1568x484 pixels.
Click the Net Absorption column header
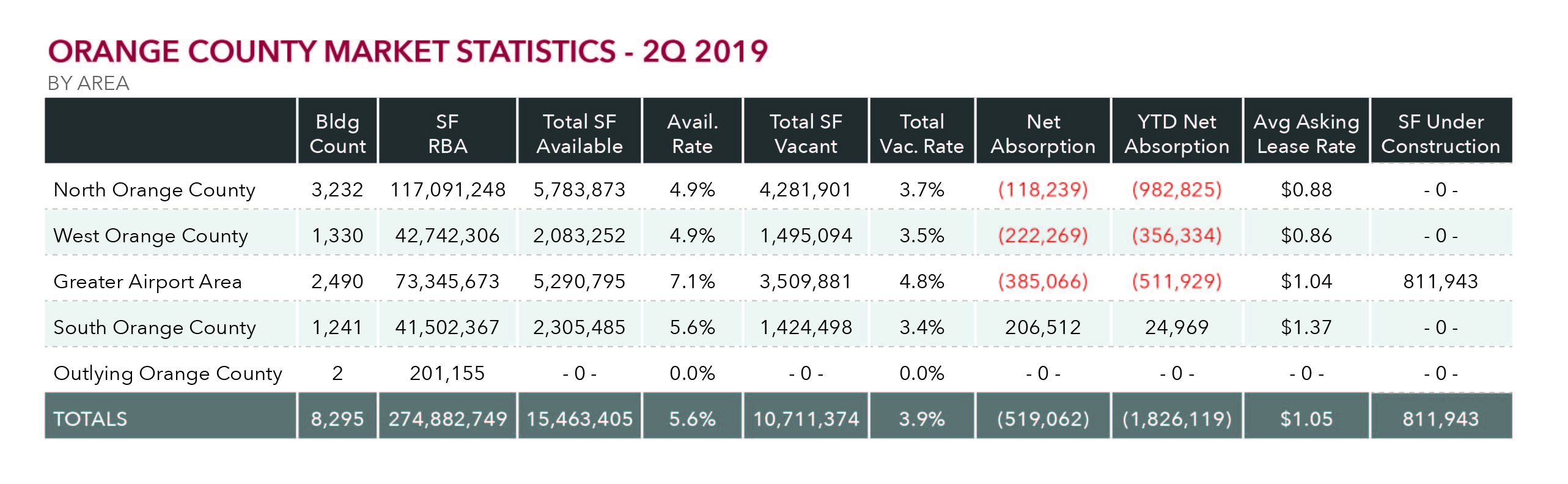[x=1043, y=133]
